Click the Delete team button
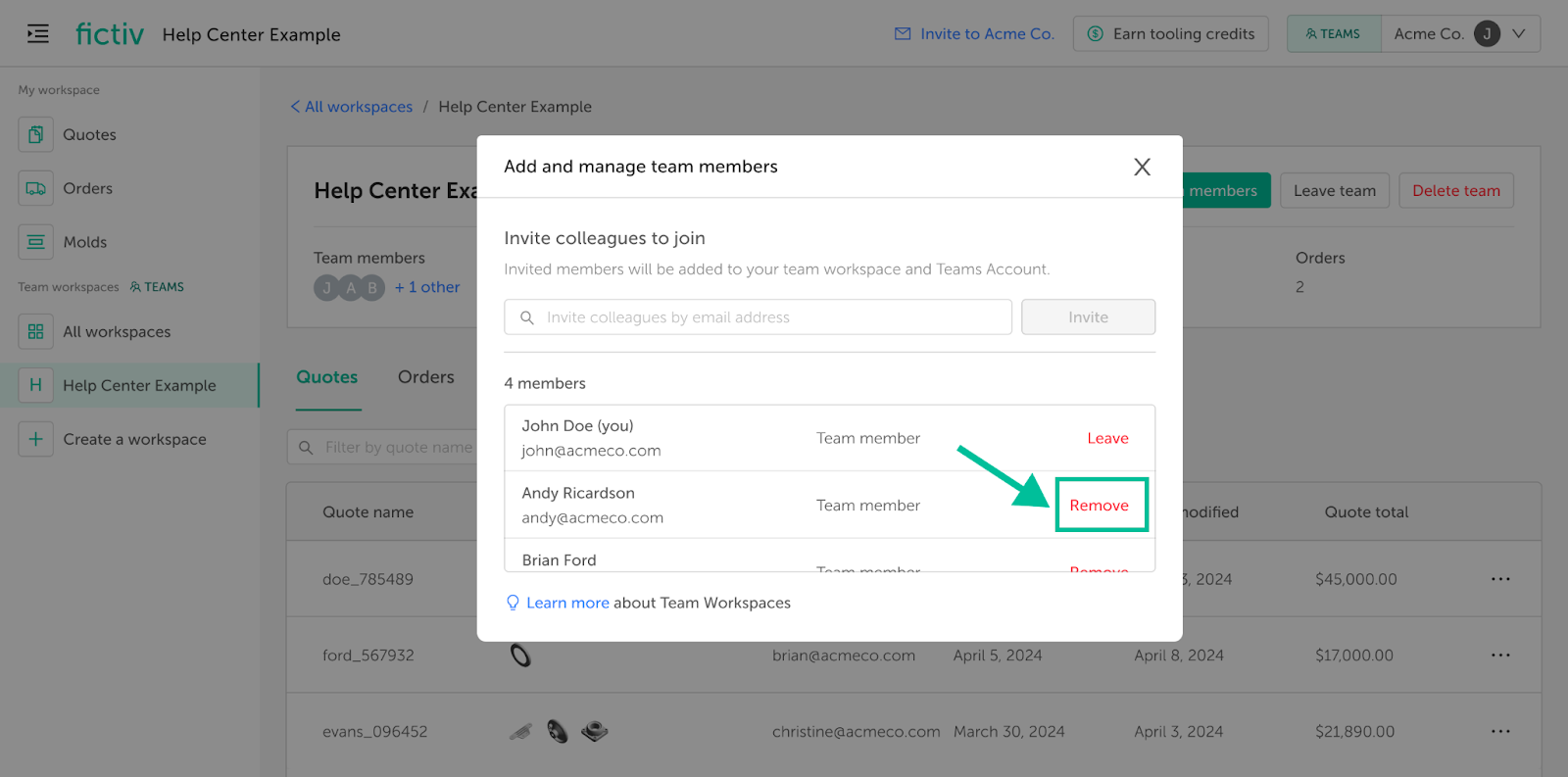The width and height of the screenshot is (1568, 777). pos(1456,190)
